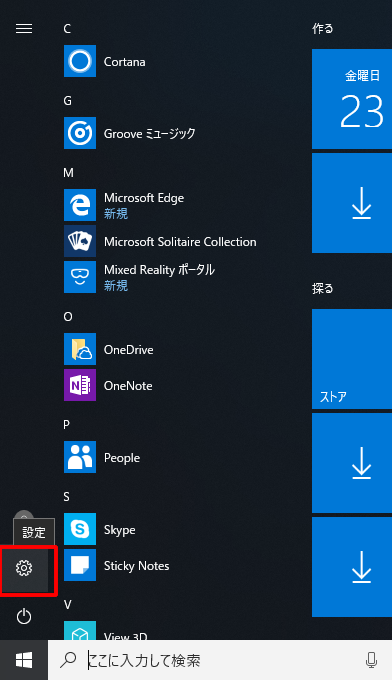Screen dimensions: 392x680
Task: Click the download tile below the calendar
Action: [x=352, y=203]
